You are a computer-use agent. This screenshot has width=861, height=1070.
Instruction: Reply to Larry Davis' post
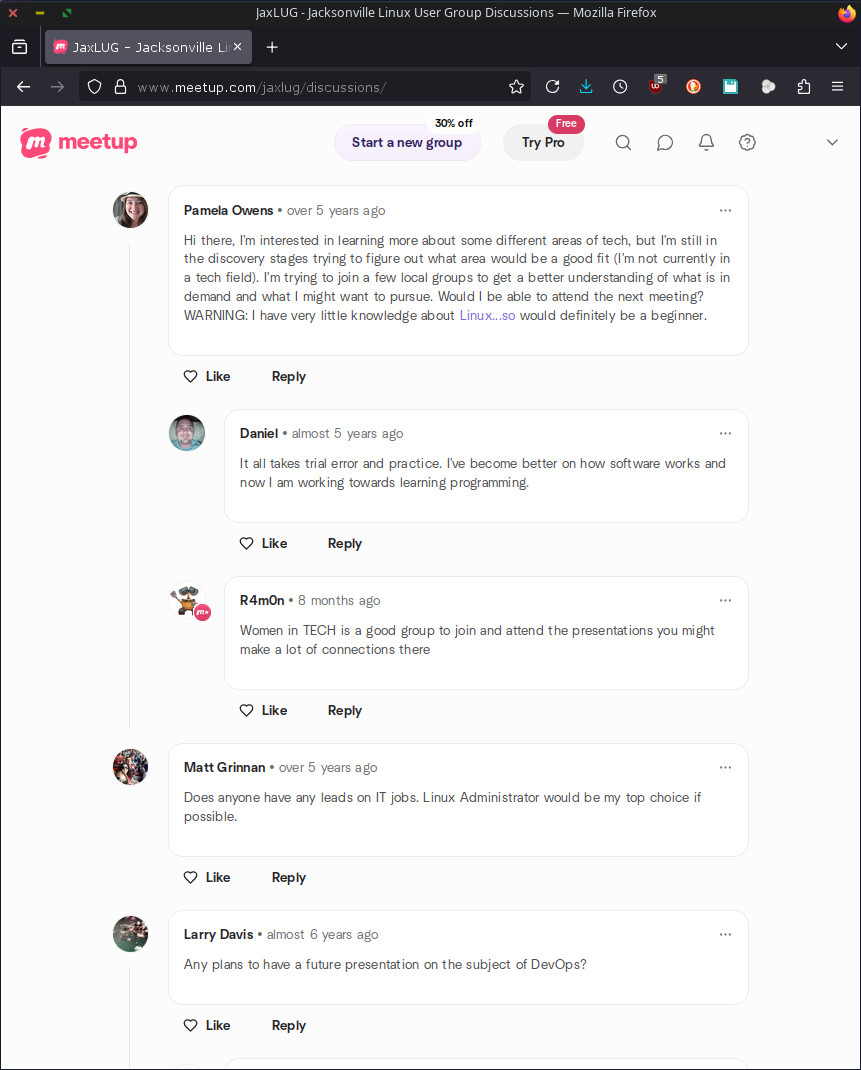pos(288,1026)
